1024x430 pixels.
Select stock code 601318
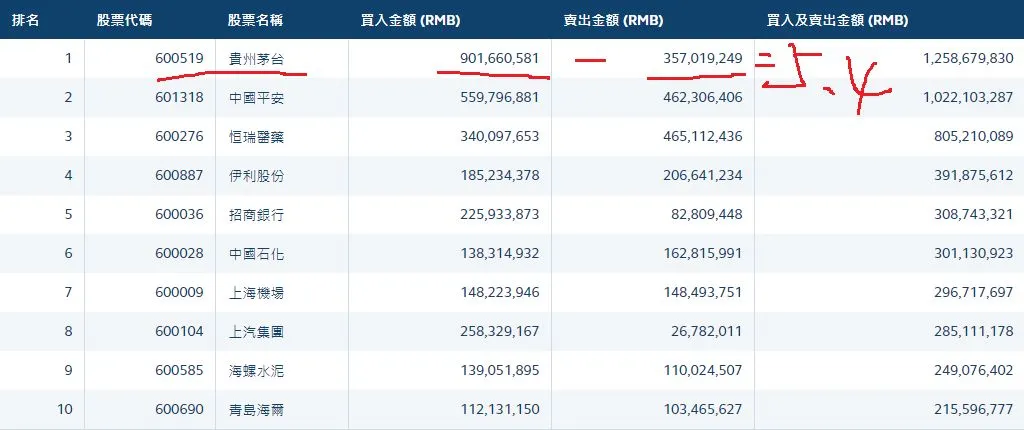[180, 97]
